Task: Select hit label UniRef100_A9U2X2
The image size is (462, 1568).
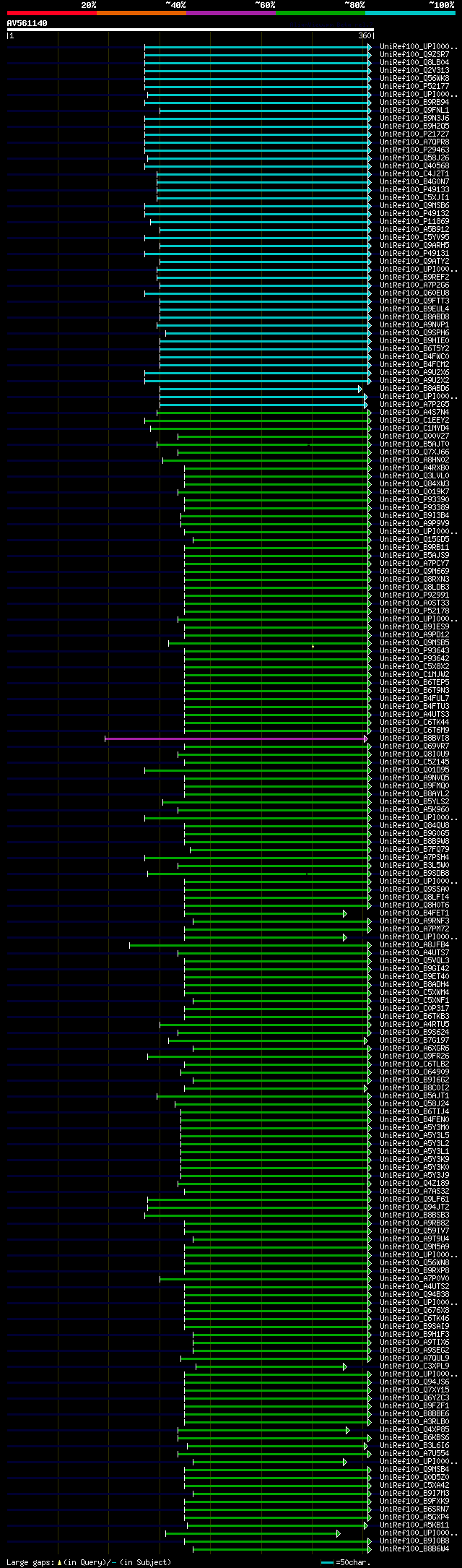Action: coord(414,380)
